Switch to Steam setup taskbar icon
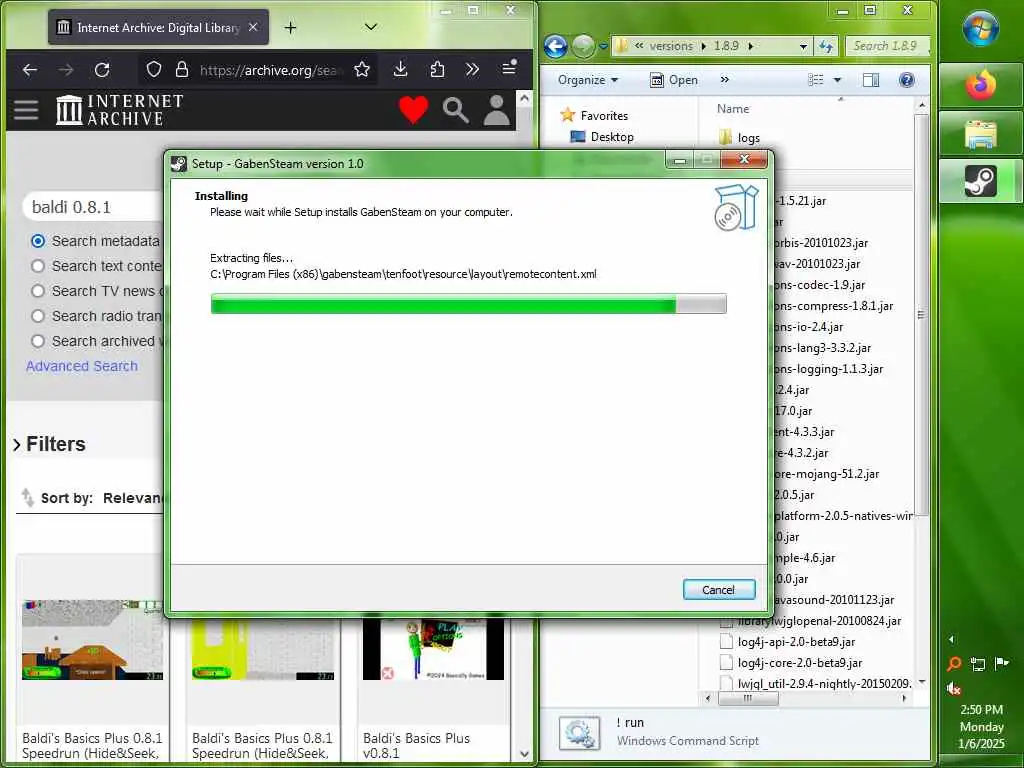 [981, 181]
